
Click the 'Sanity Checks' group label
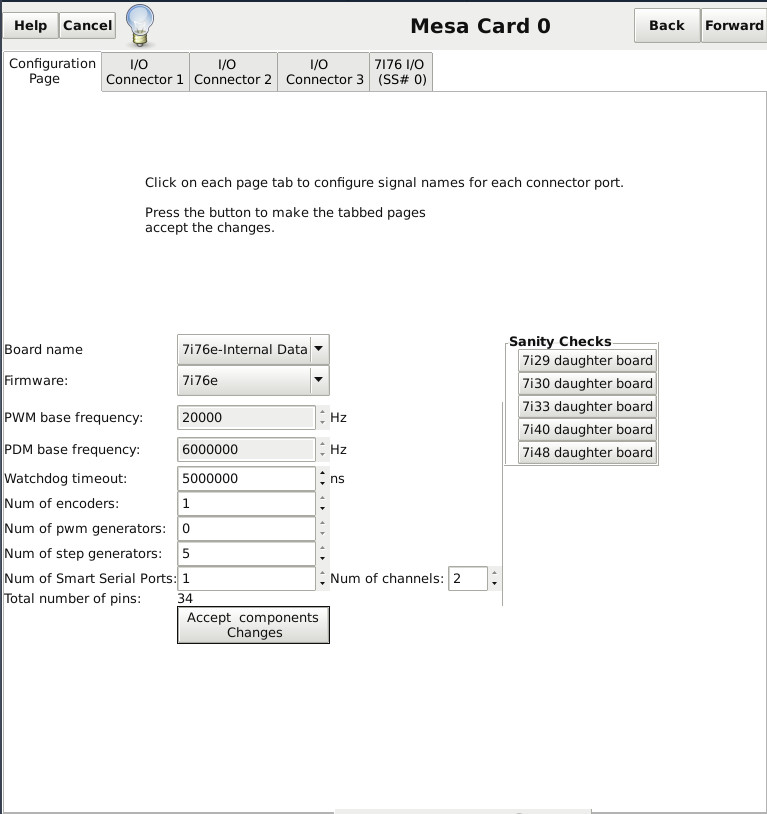click(x=560, y=341)
